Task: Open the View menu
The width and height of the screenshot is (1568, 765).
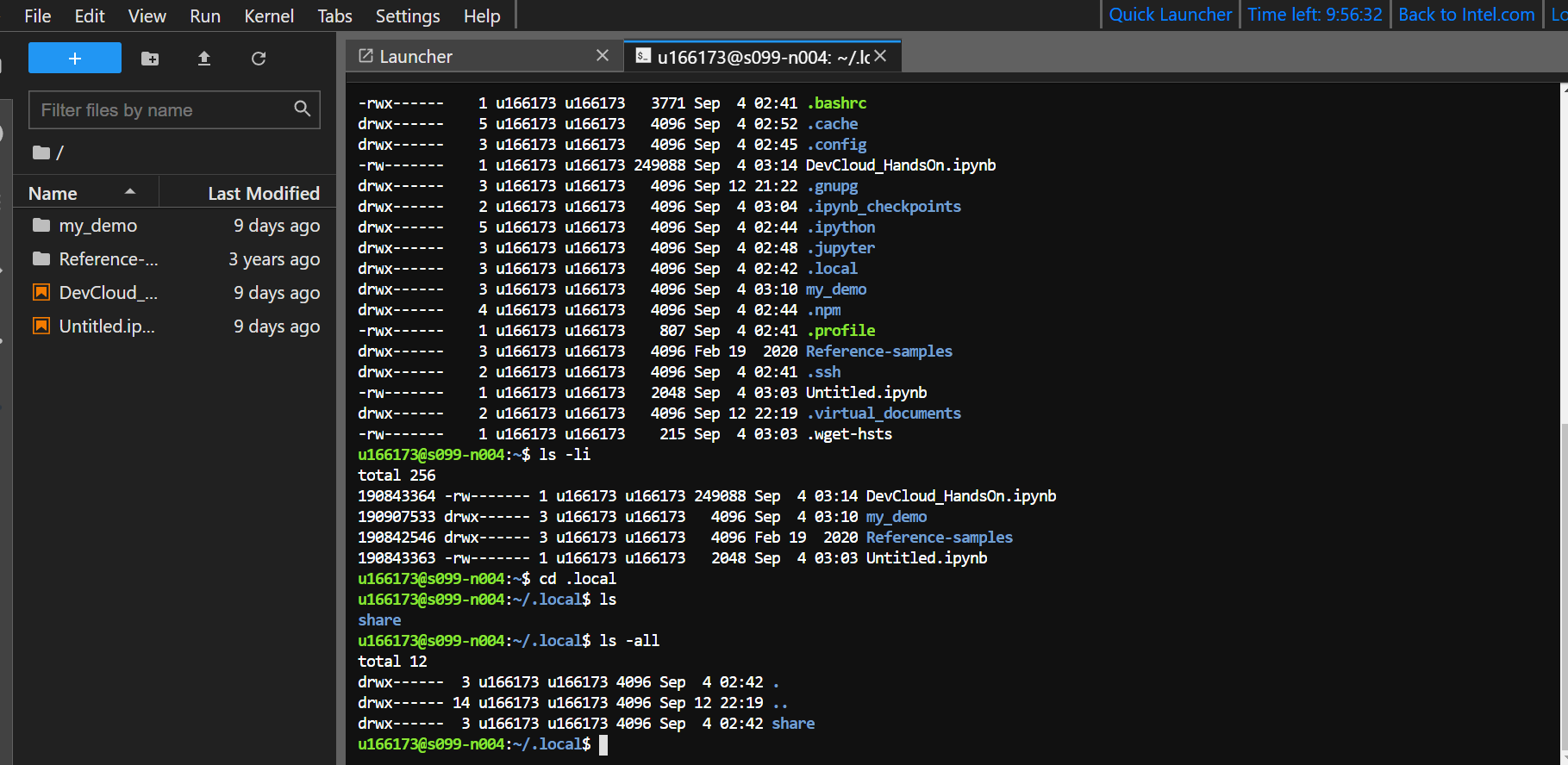Action: (147, 16)
